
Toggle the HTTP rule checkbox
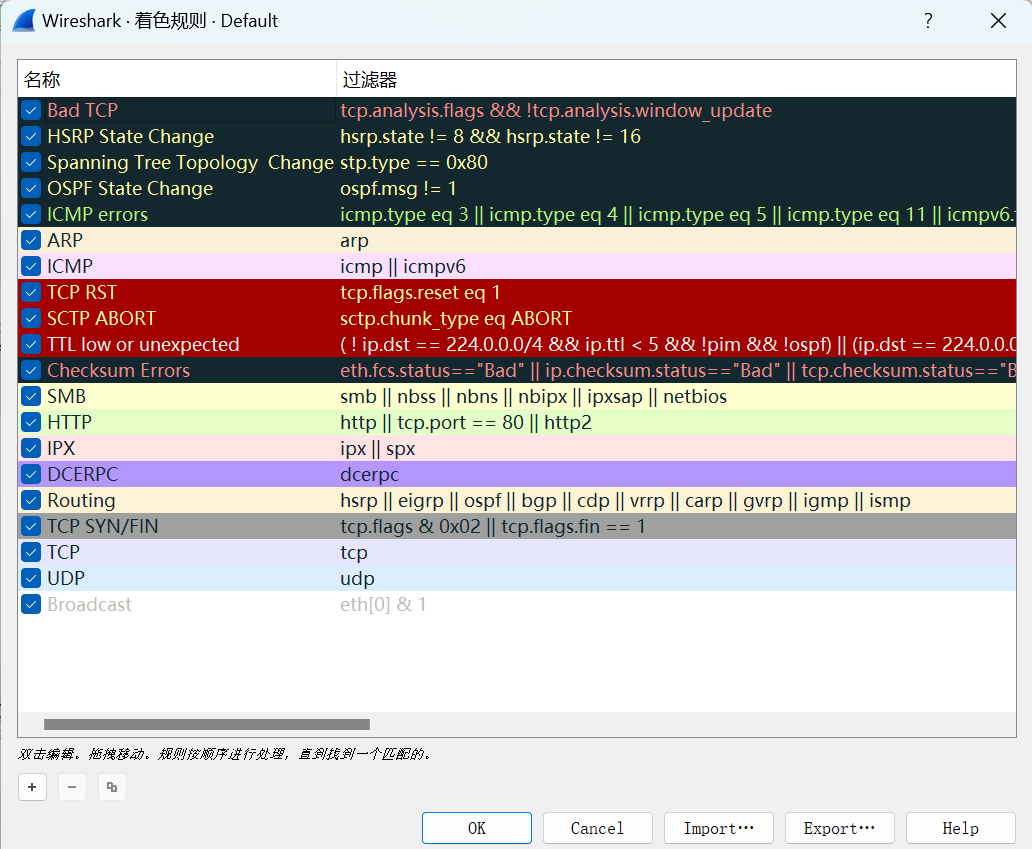pos(31,422)
